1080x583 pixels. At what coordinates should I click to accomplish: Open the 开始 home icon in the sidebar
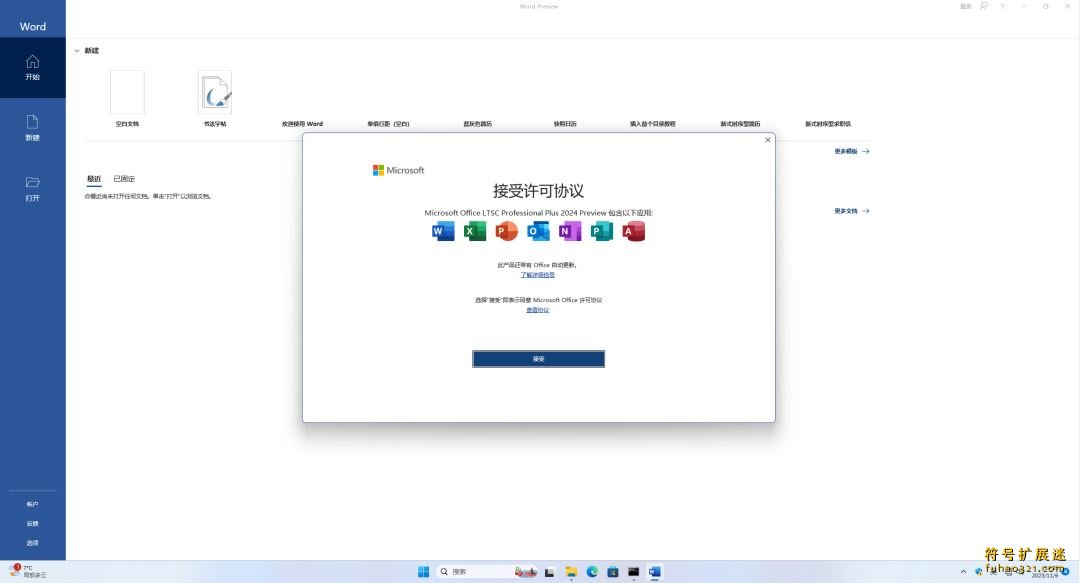(33, 68)
